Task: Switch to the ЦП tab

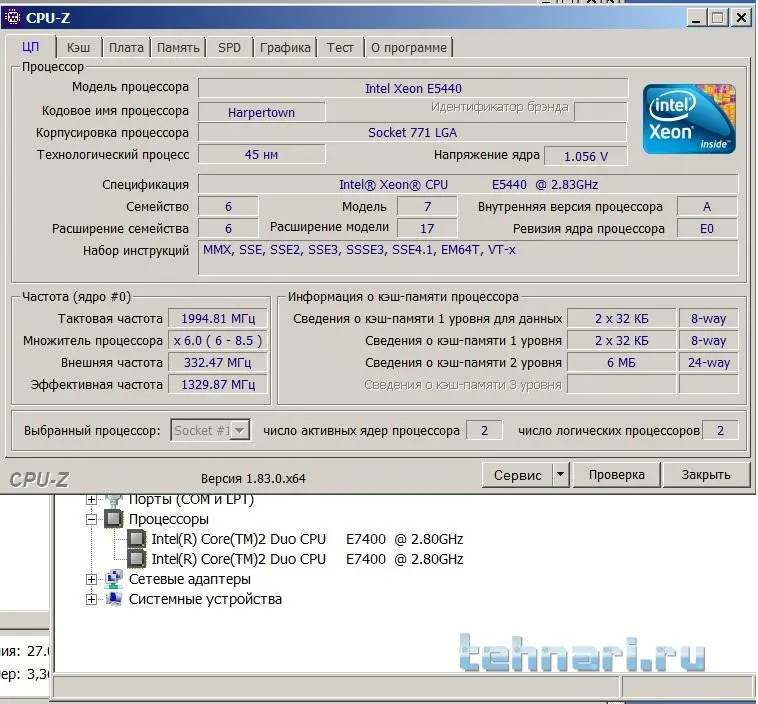Action: [x=30, y=47]
